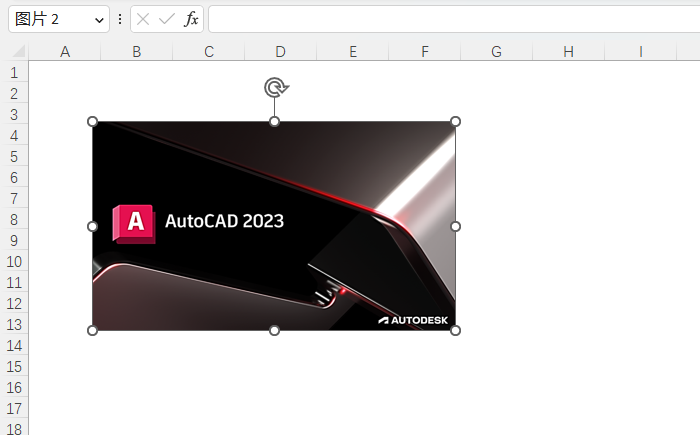
Task: Select row 6 header
Action: click(x=14, y=177)
